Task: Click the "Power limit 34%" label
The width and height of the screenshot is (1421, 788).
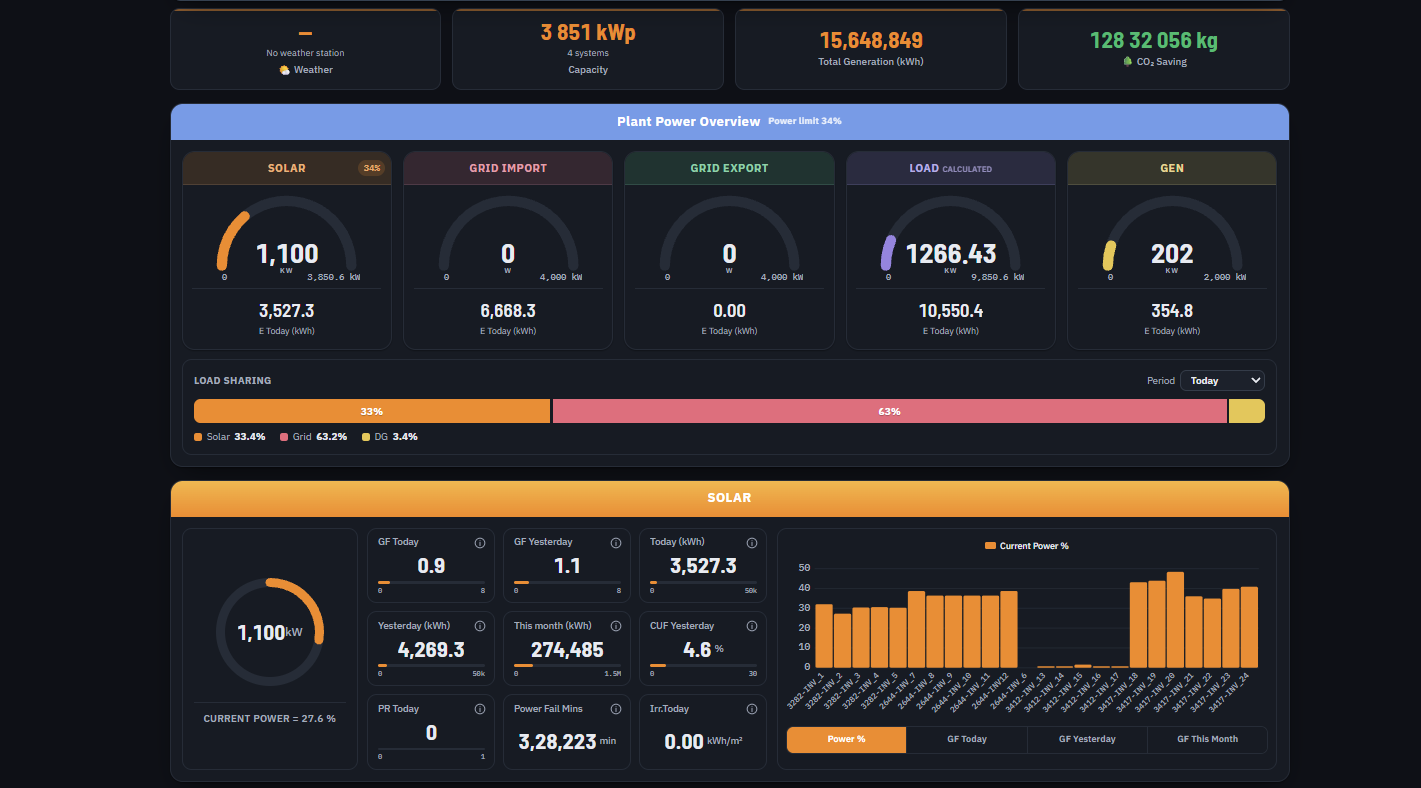Action: 805,121
